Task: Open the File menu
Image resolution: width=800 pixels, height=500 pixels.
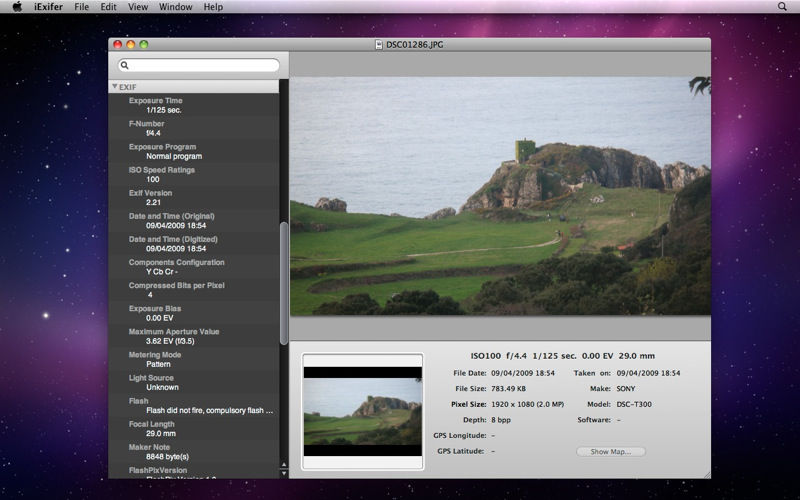Action: [81, 7]
